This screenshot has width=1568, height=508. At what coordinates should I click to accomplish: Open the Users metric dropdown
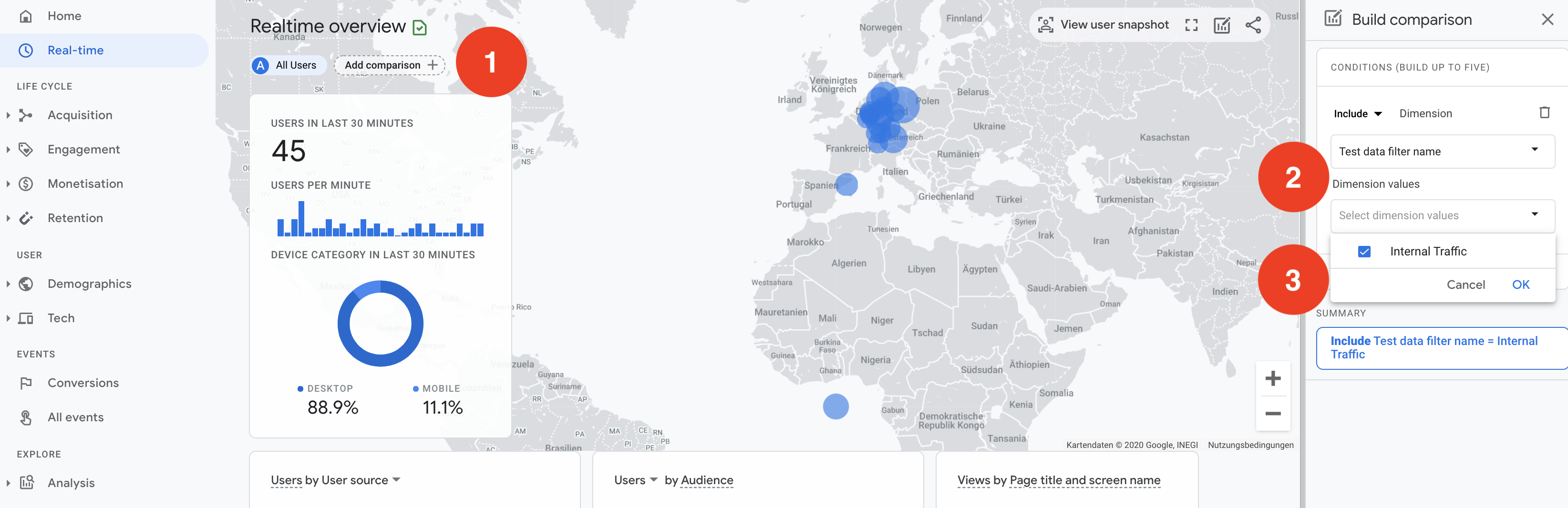tap(636, 480)
